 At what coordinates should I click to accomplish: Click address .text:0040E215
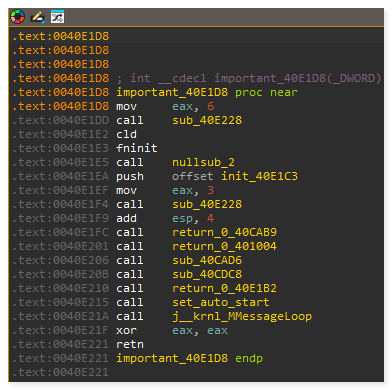[x=60, y=302]
